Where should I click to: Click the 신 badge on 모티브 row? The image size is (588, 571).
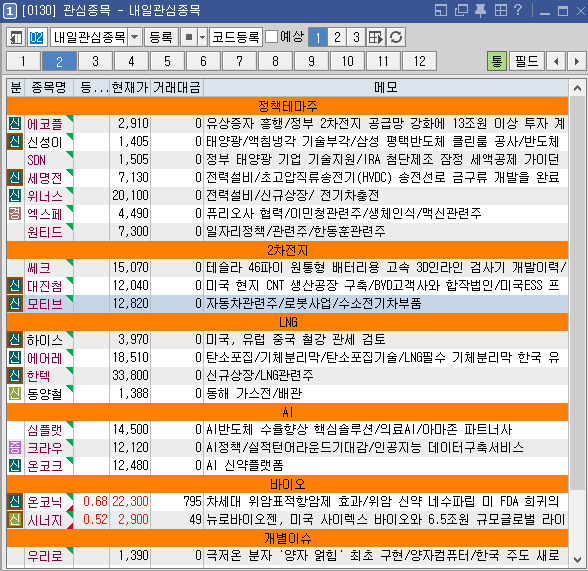click(x=15, y=304)
